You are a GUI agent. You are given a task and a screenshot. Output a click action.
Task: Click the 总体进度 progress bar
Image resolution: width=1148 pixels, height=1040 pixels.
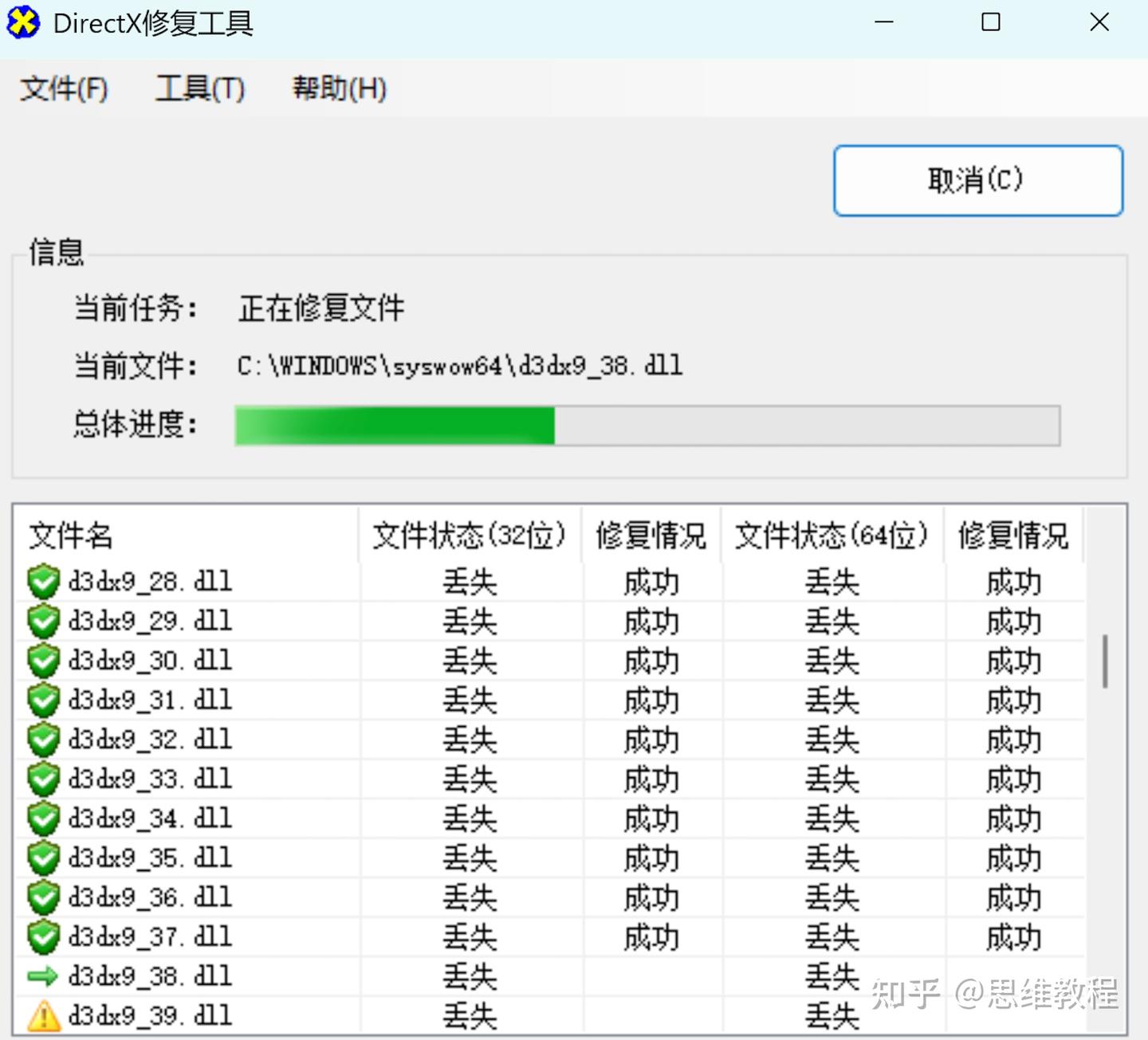[647, 426]
